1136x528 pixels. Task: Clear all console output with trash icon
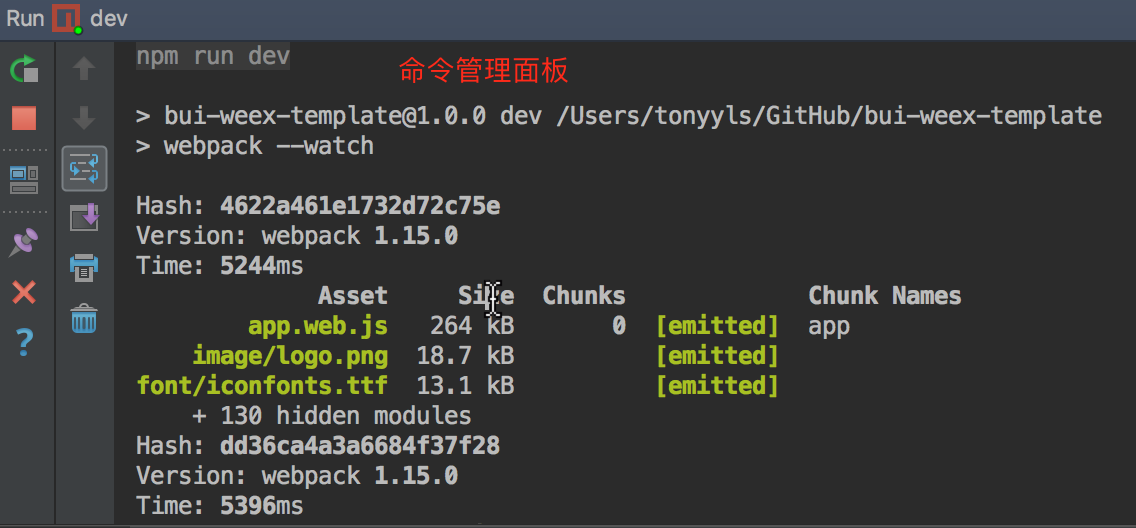pos(84,319)
